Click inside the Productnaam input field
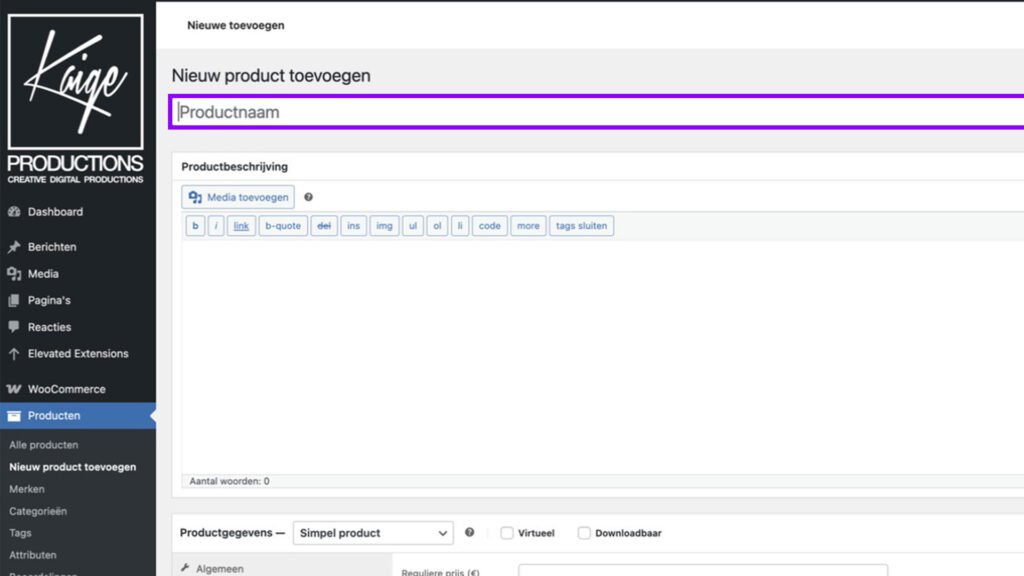 [400, 114]
